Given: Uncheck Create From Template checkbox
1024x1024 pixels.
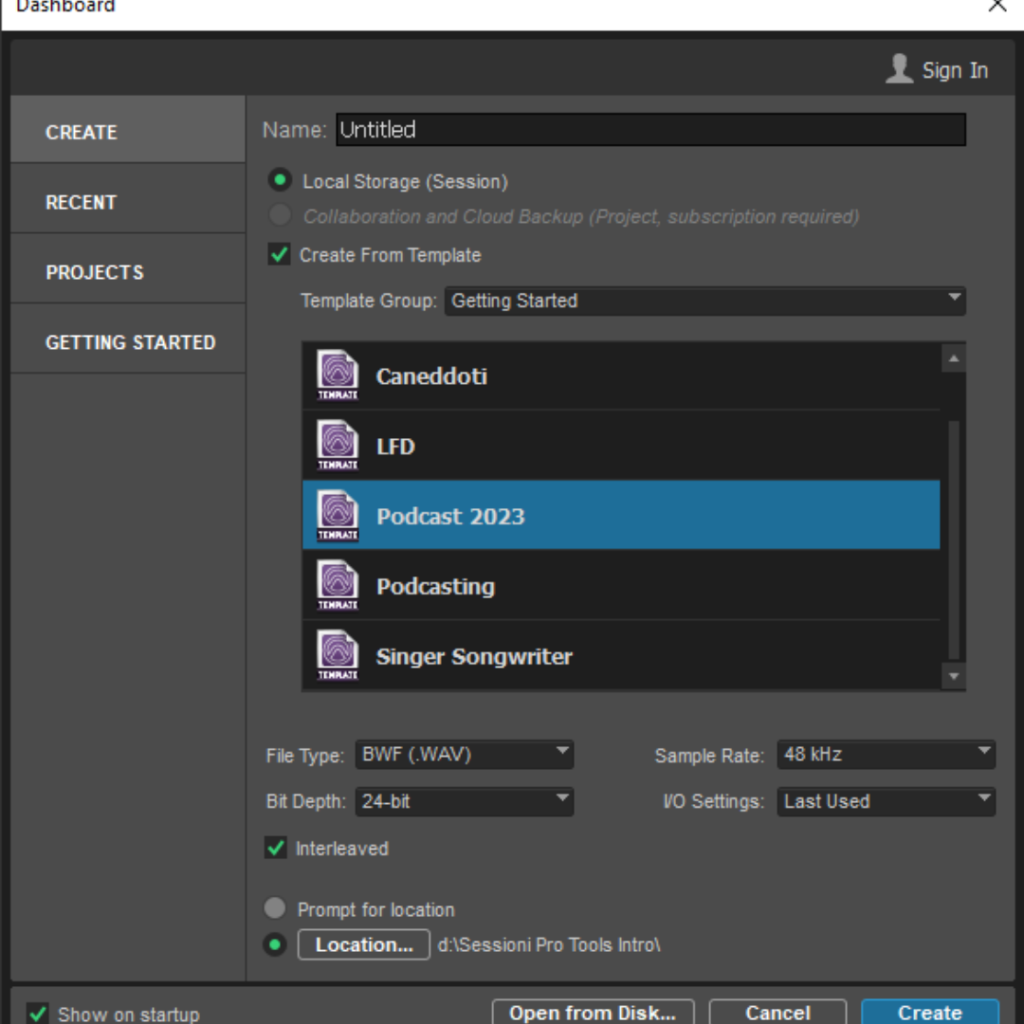Looking at the screenshot, I should (279, 255).
